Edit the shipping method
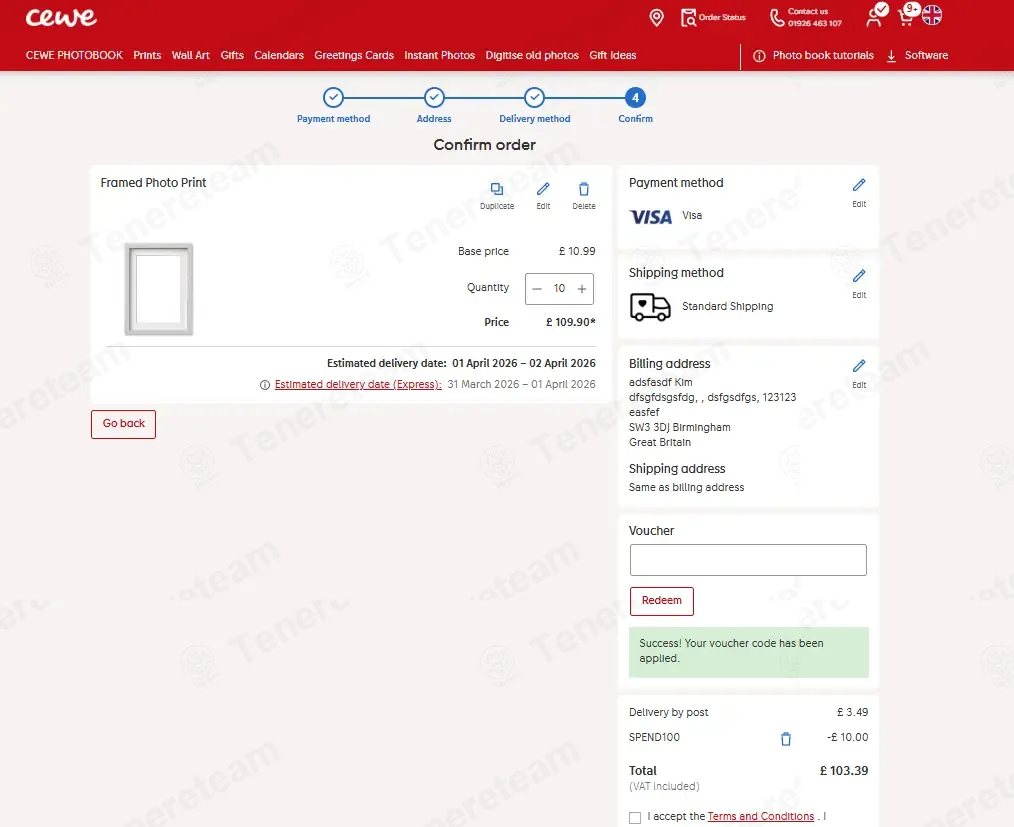 tap(859, 283)
